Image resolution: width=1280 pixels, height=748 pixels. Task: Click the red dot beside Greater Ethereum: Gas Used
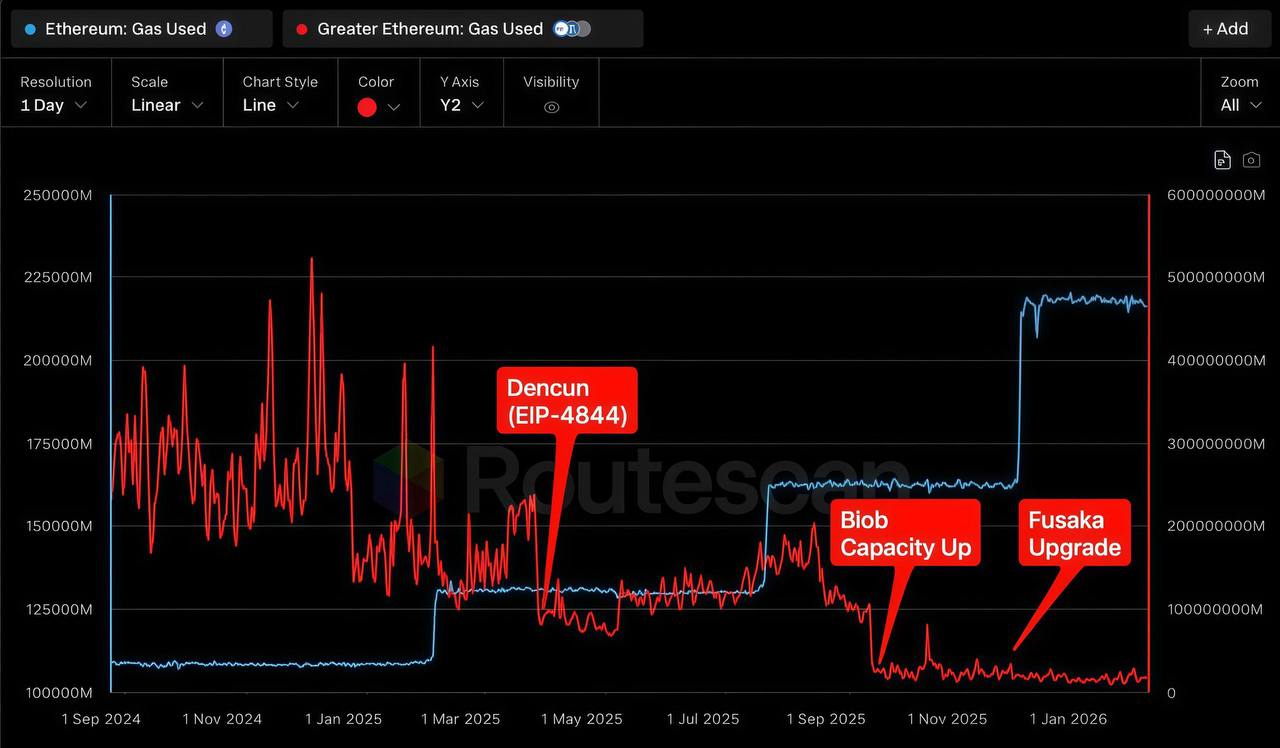click(x=302, y=29)
